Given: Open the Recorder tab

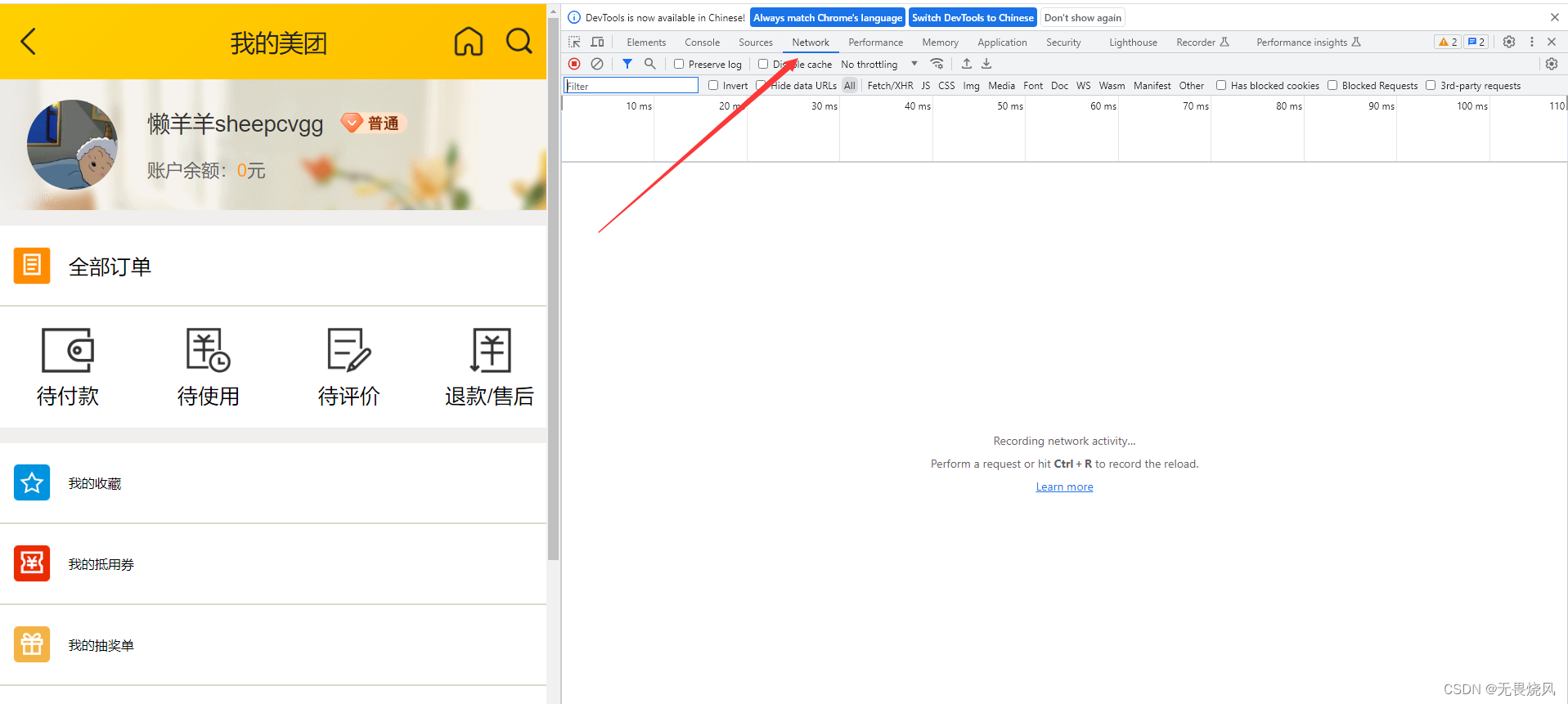Looking at the screenshot, I should (1202, 43).
